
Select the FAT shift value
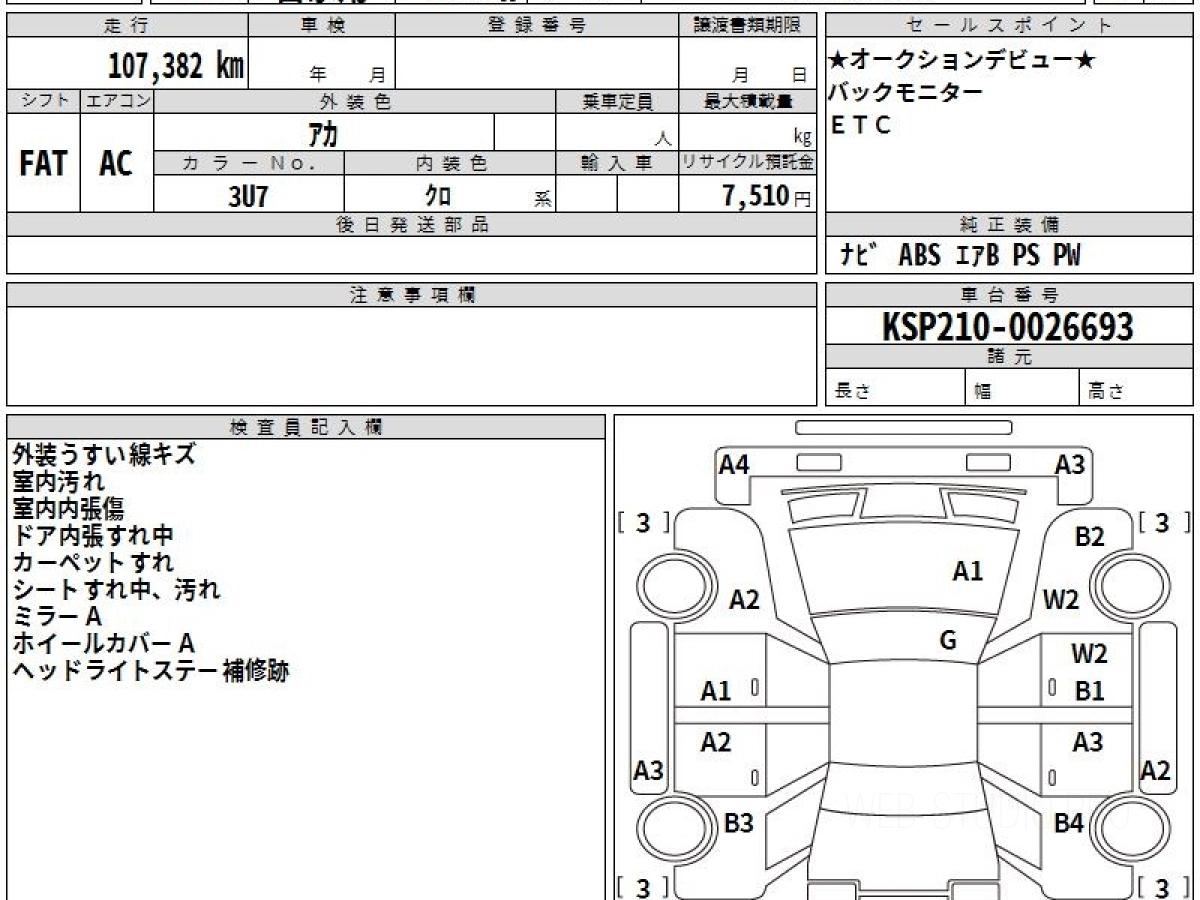click(43, 164)
